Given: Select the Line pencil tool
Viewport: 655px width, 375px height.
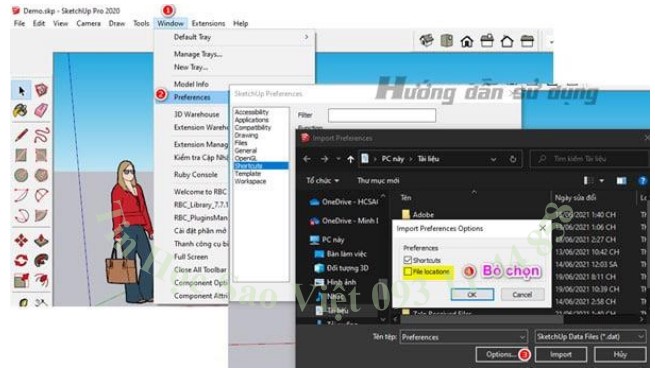Looking at the screenshot, I should tap(21, 135).
